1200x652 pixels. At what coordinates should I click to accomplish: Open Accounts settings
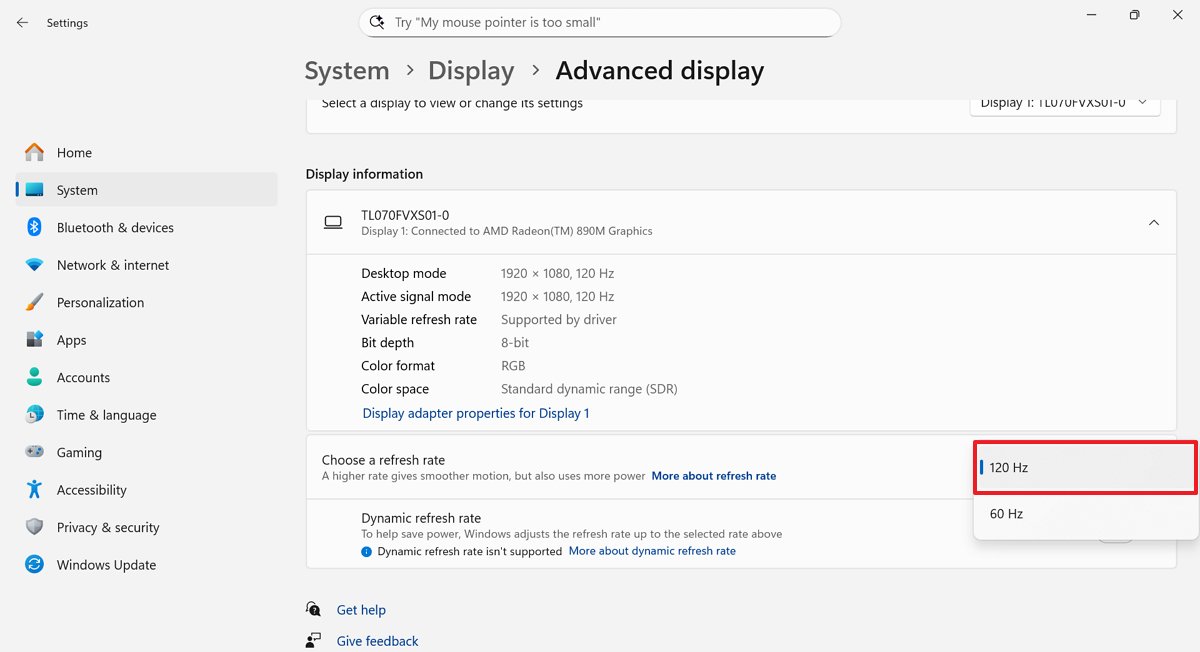pos(82,377)
